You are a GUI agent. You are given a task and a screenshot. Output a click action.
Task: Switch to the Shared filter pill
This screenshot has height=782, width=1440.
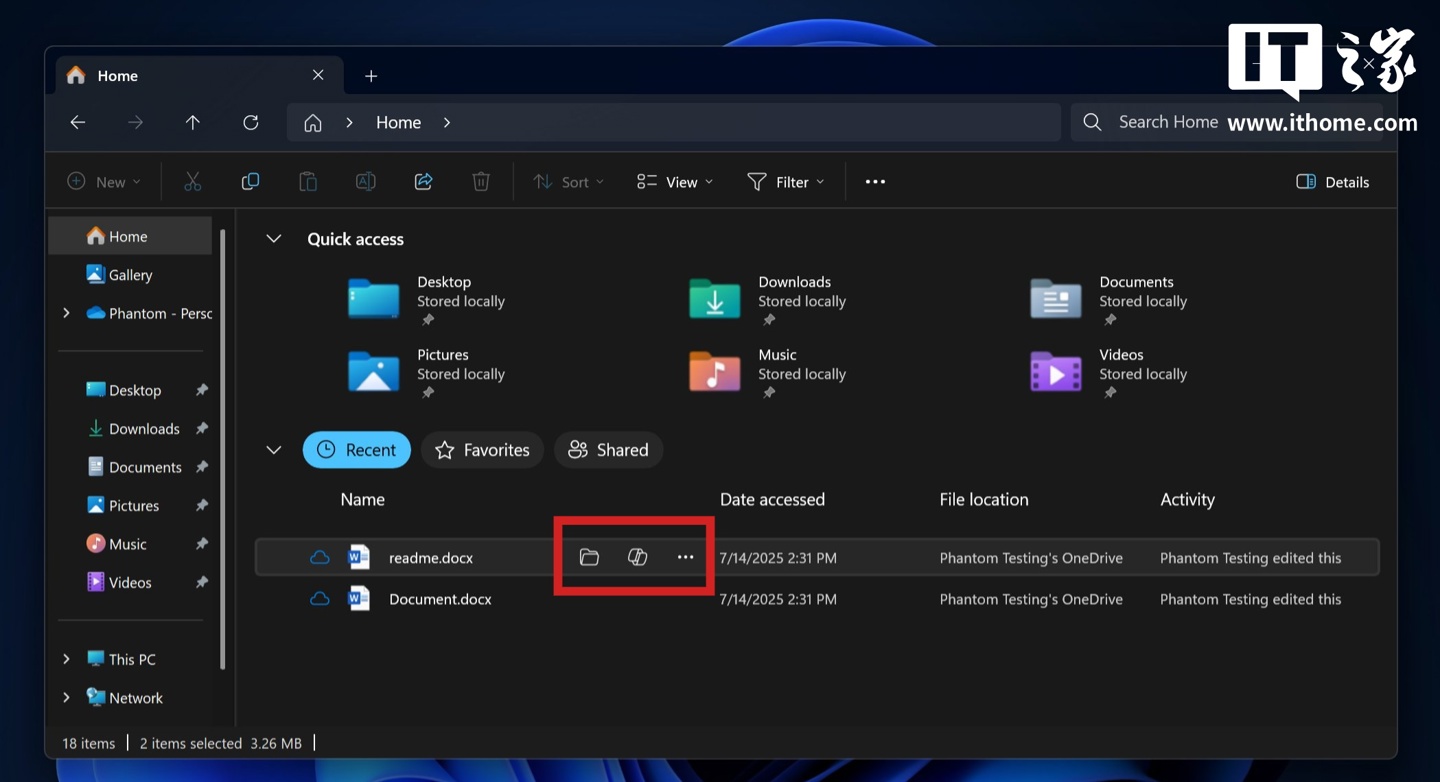(608, 450)
